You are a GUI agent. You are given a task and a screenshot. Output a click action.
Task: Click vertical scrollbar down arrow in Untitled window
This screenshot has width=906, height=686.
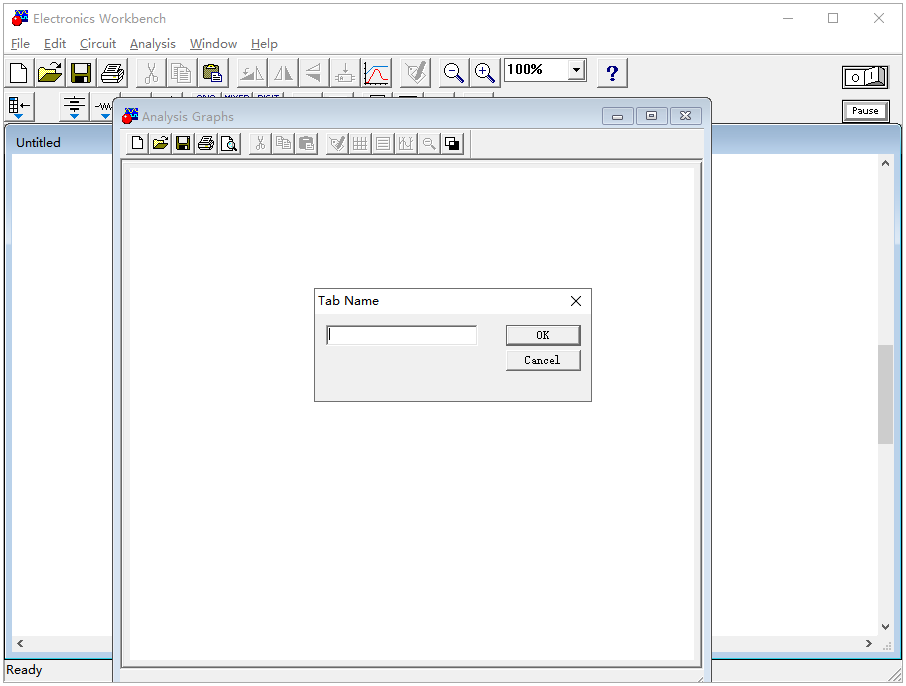tap(885, 627)
